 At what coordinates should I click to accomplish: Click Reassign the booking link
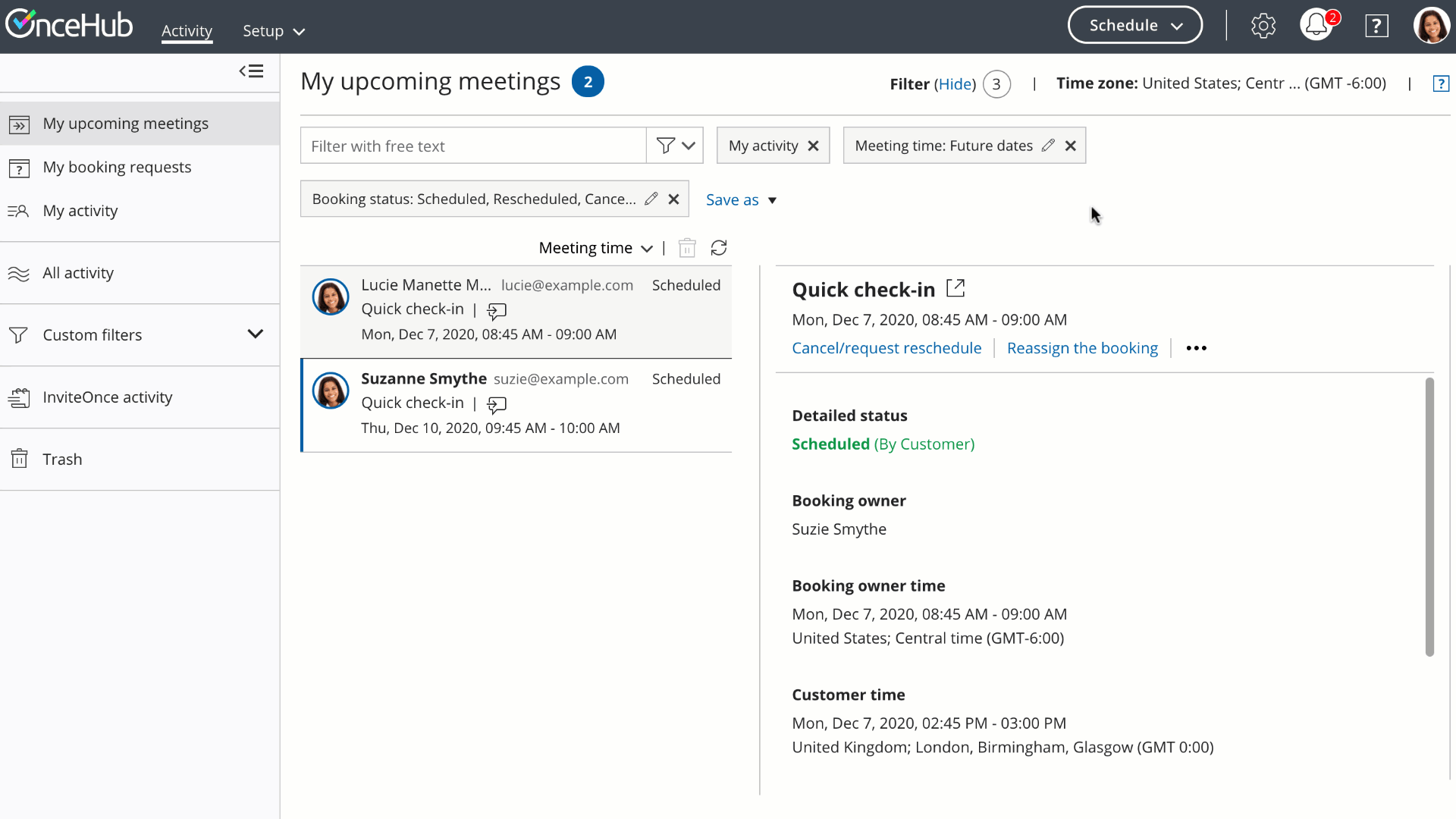1082,348
